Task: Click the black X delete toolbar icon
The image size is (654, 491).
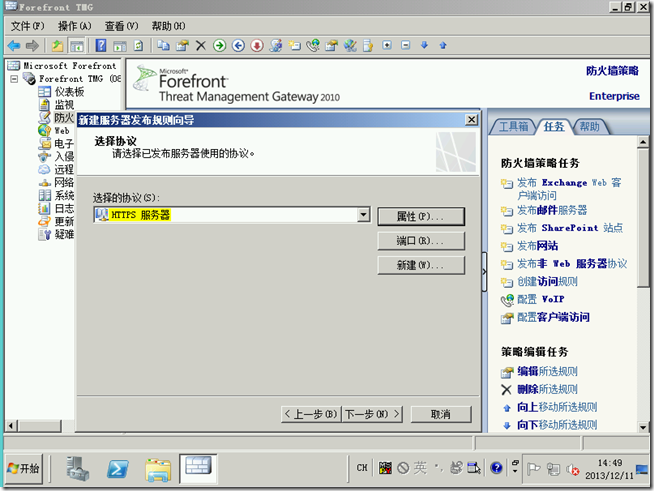Action: tap(201, 45)
